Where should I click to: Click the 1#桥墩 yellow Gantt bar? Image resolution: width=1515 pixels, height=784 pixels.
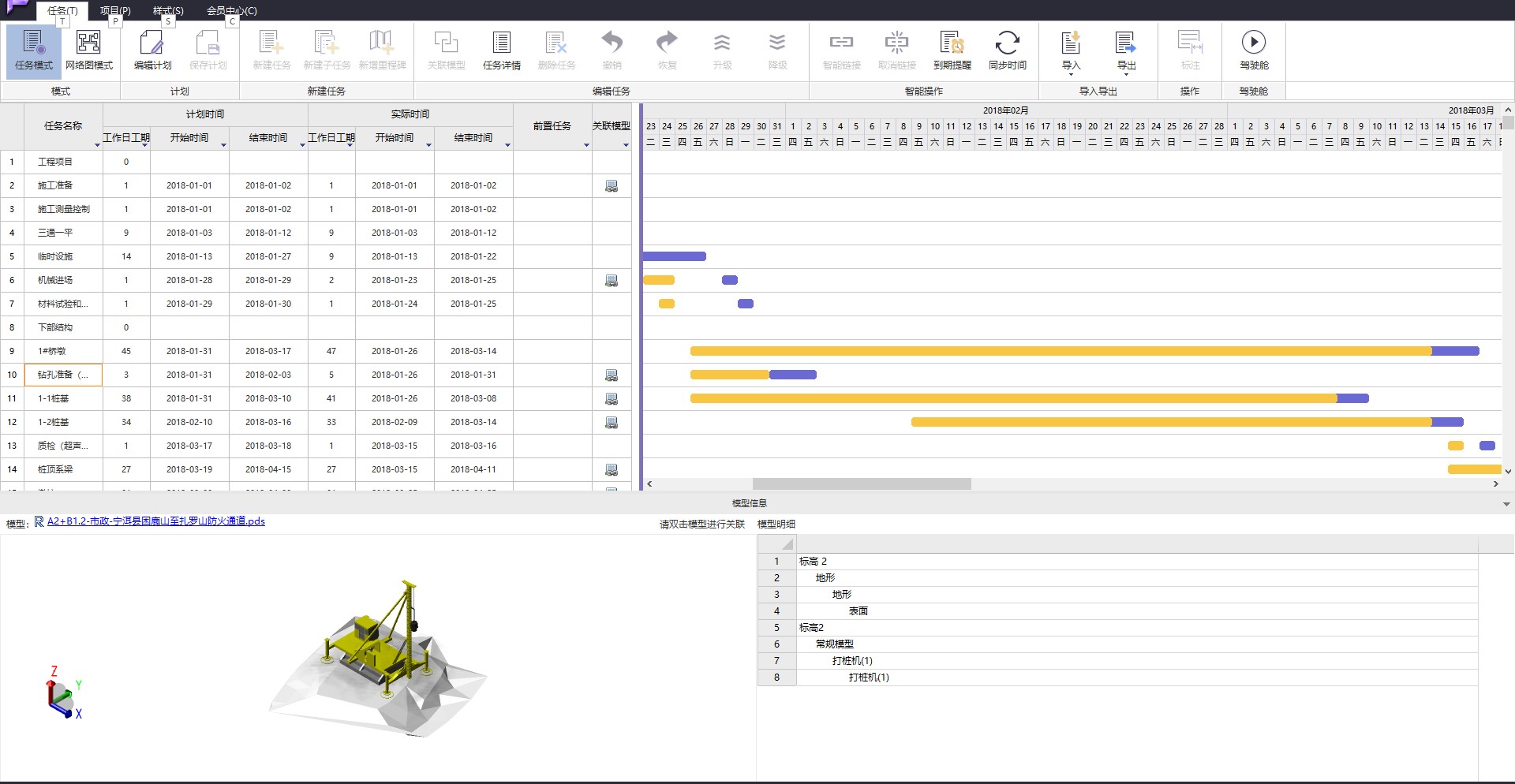tap(1060, 351)
